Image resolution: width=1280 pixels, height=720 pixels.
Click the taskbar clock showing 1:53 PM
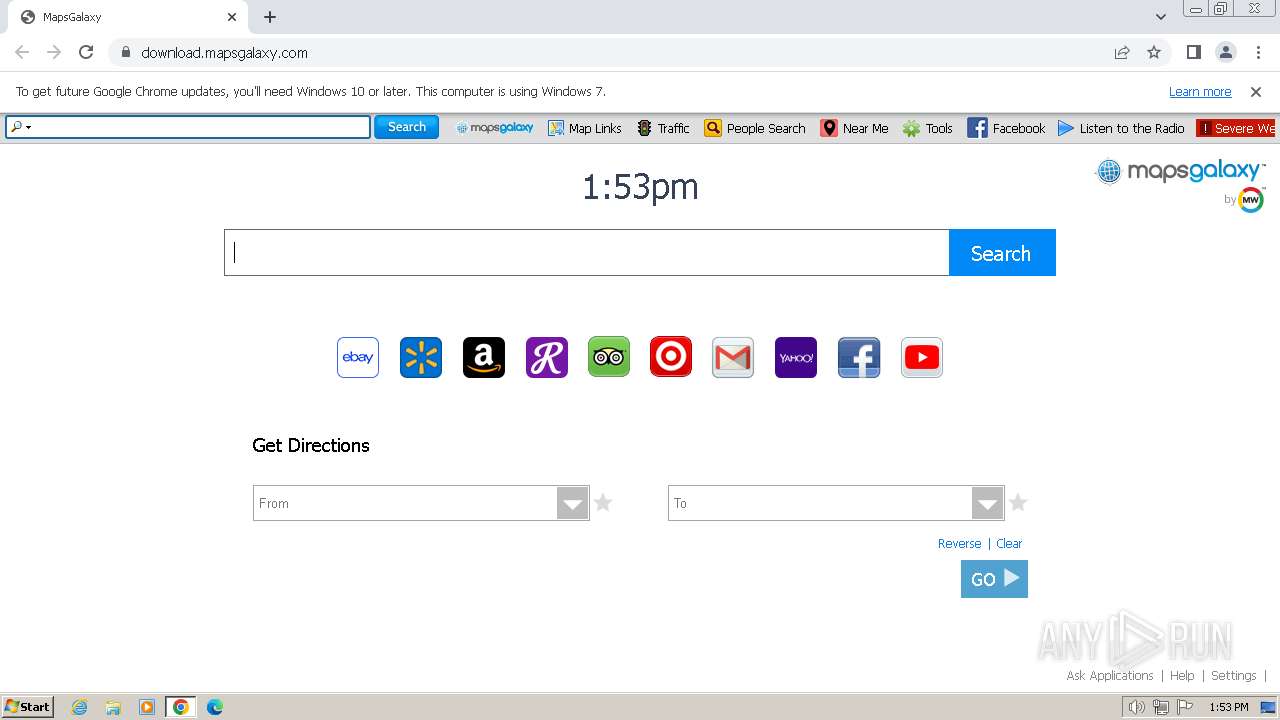click(1228, 707)
